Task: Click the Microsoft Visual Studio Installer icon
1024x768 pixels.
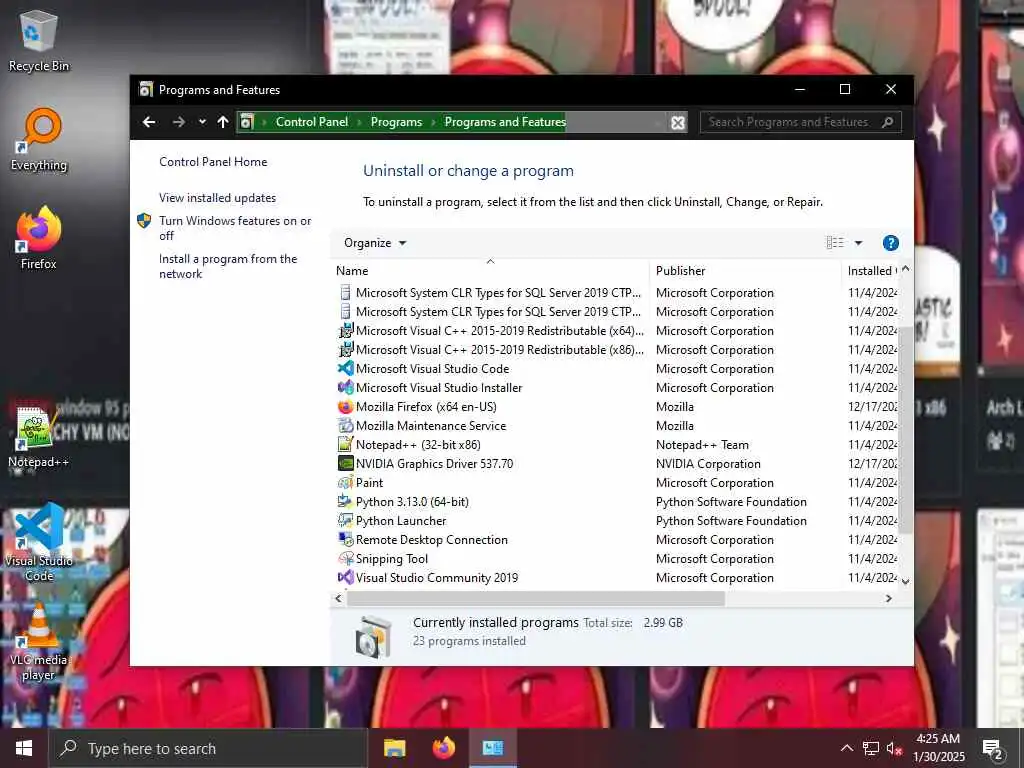Action: [x=345, y=388]
